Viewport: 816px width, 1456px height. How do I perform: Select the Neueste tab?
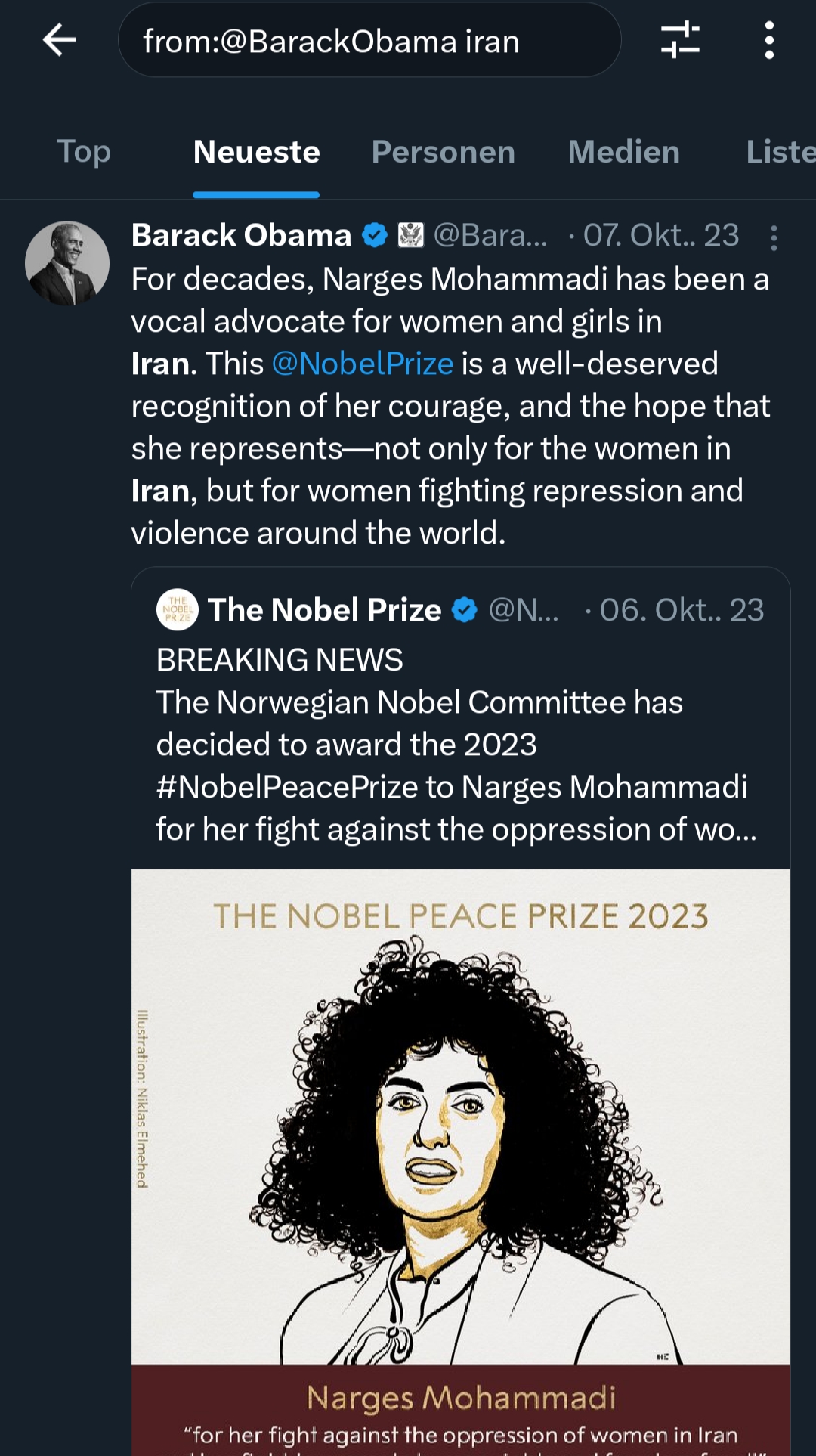tap(256, 152)
